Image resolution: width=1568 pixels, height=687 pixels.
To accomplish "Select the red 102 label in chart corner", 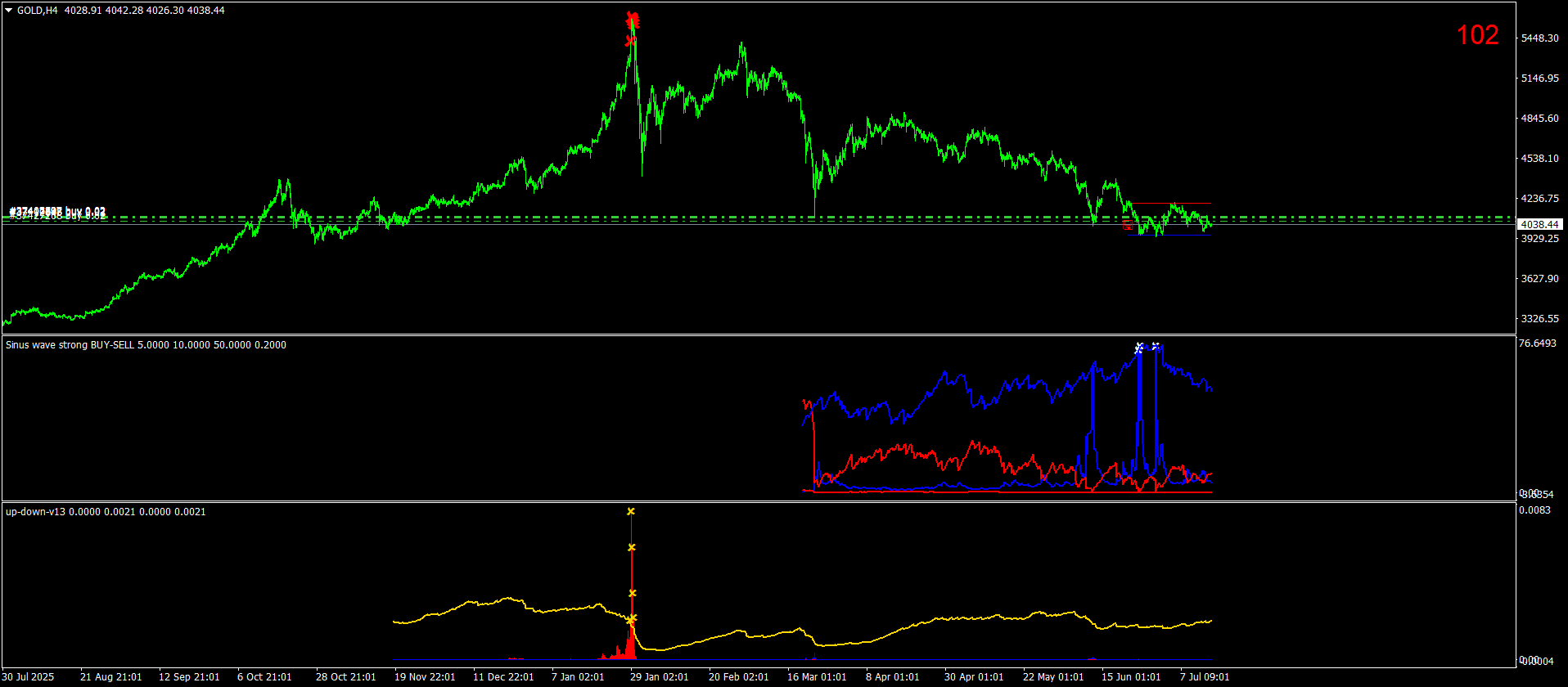I will 1478,35.
